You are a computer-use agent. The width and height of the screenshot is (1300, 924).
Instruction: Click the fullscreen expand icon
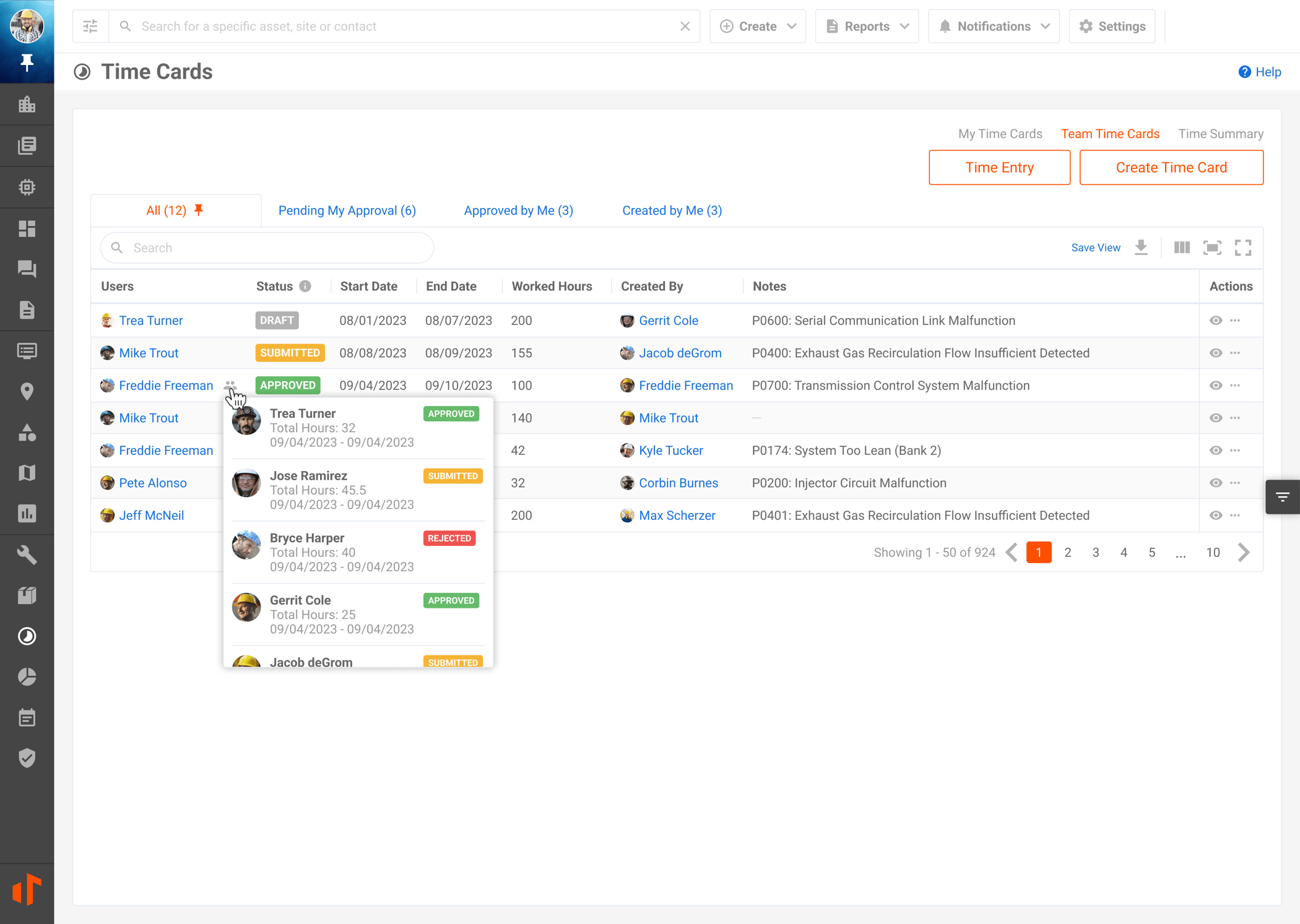point(1242,248)
